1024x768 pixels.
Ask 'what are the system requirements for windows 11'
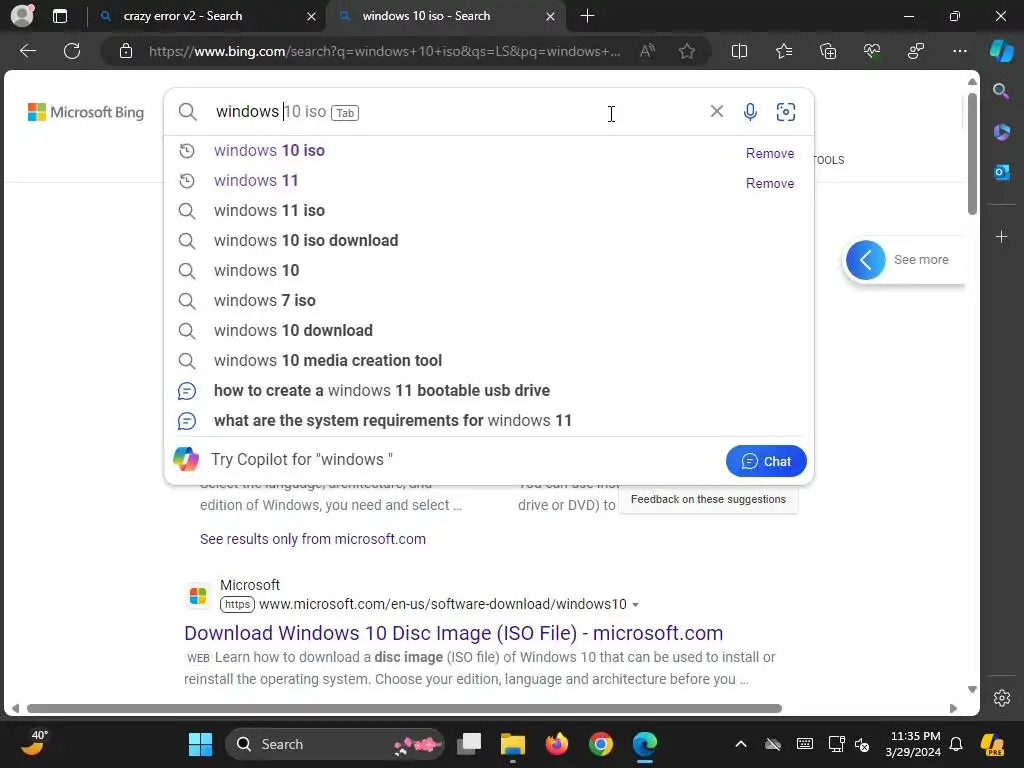pos(489,421)
